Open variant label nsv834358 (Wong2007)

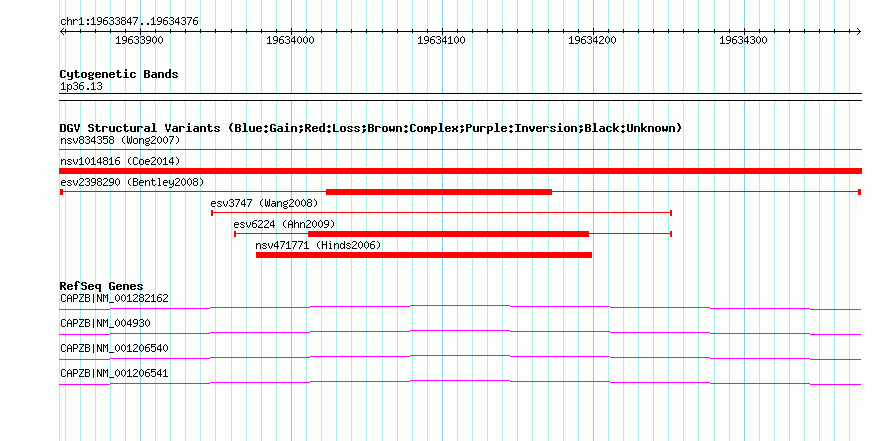pyautogui.click(x=120, y=140)
